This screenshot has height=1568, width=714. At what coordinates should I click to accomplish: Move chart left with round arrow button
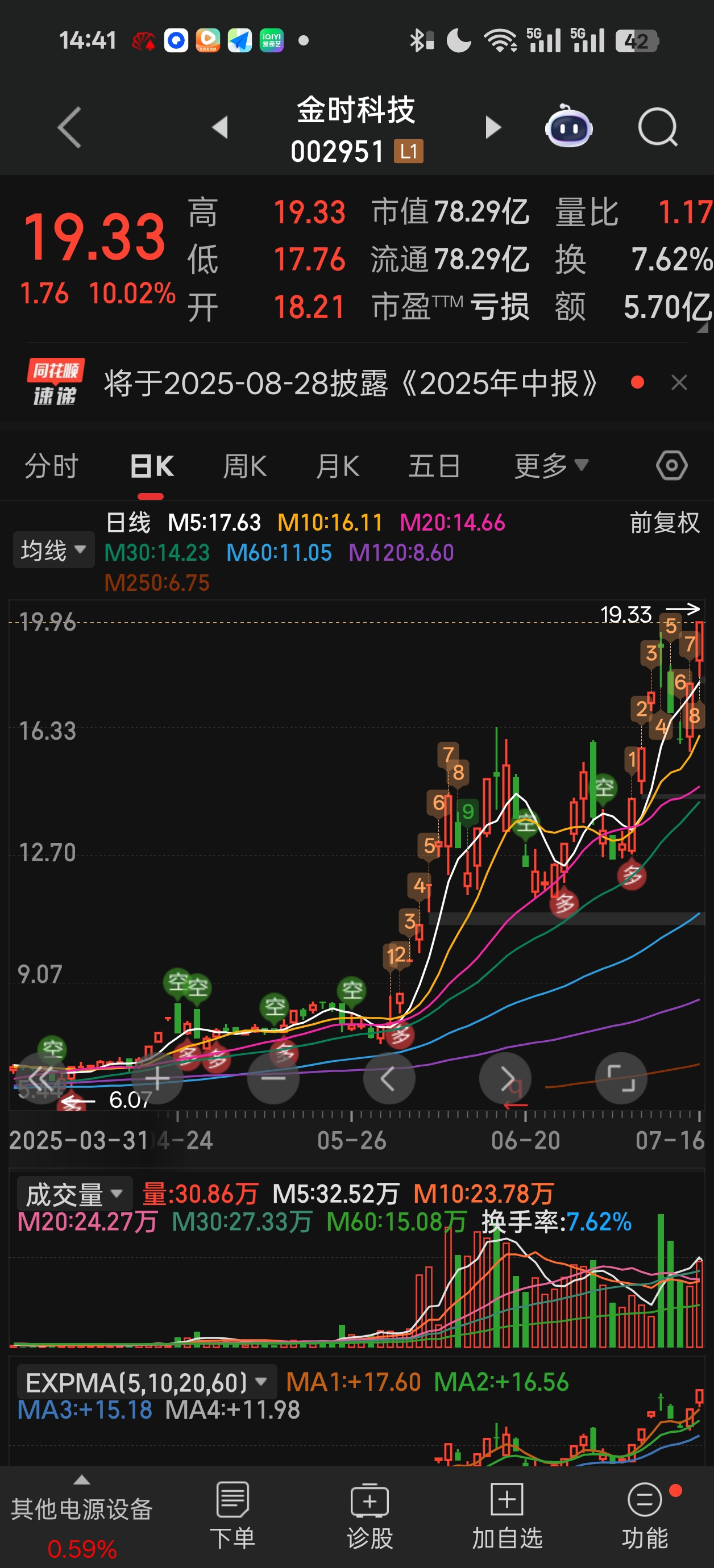(389, 1079)
